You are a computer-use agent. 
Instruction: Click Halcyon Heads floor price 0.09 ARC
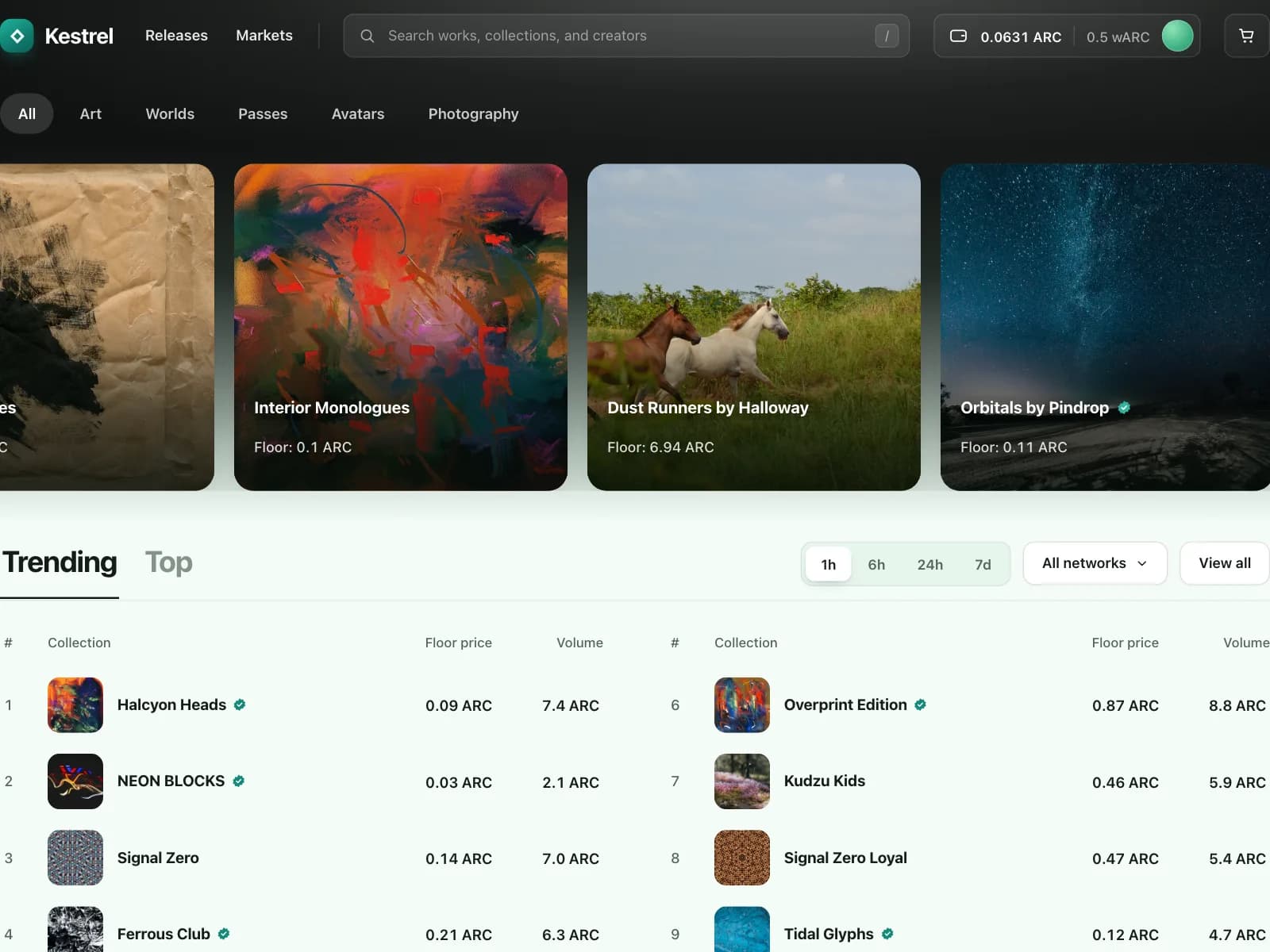point(459,705)
